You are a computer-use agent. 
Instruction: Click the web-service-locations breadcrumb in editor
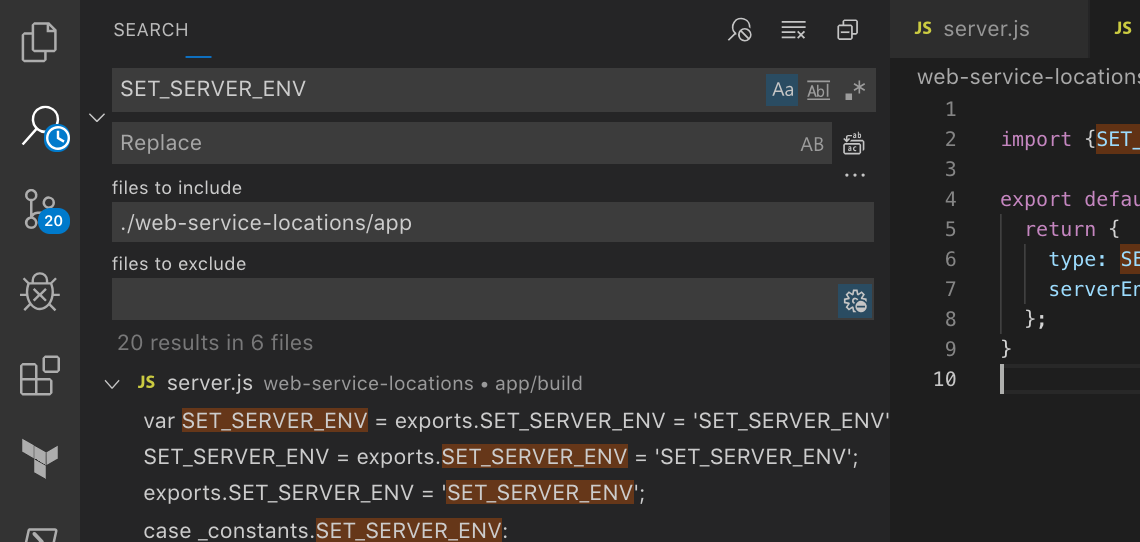pyautogui.click(x=1028, y=77)
